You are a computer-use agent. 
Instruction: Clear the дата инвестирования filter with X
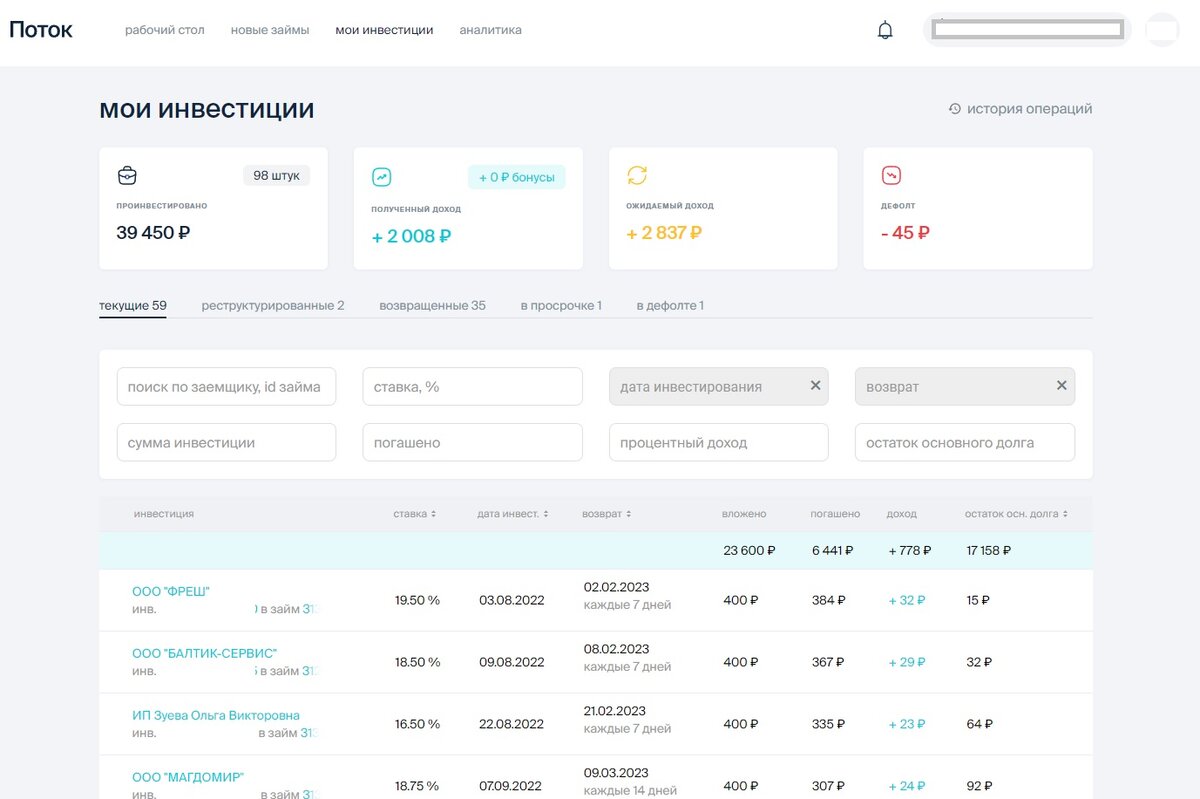[x=815, y=386]
